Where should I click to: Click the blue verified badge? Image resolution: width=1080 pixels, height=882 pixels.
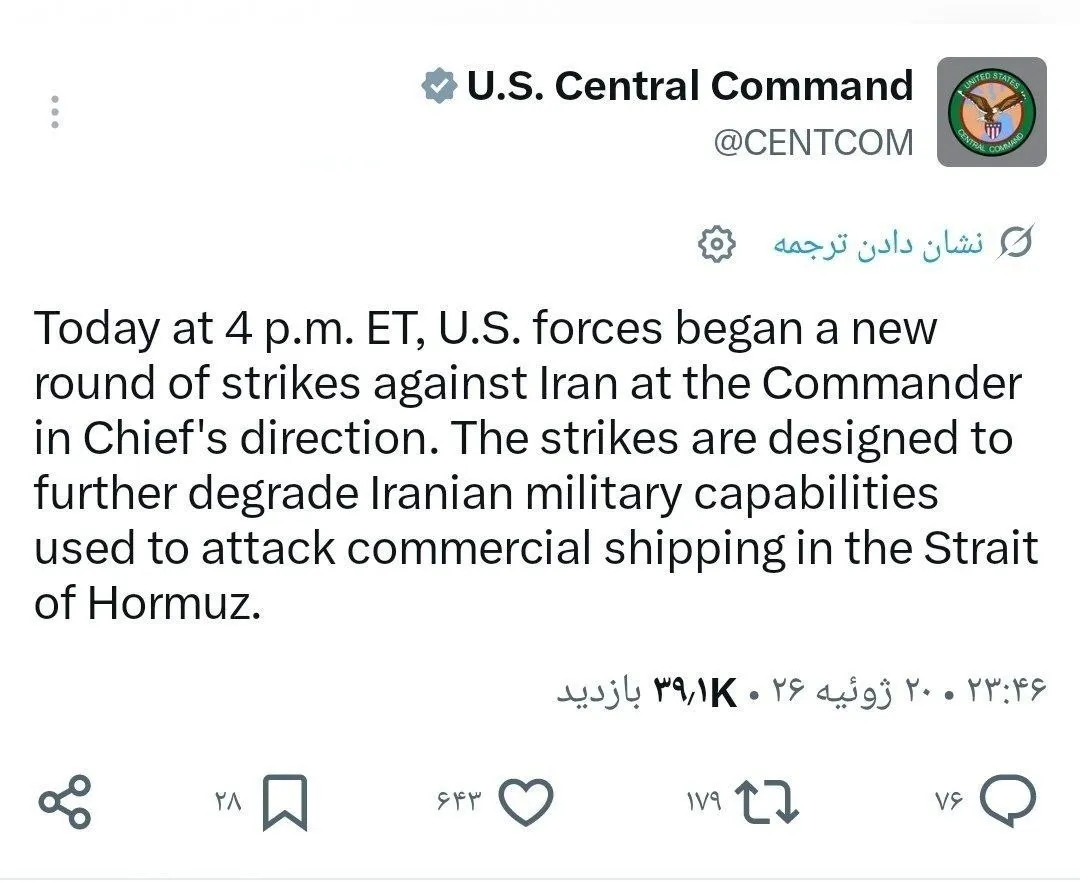(439, 87)
